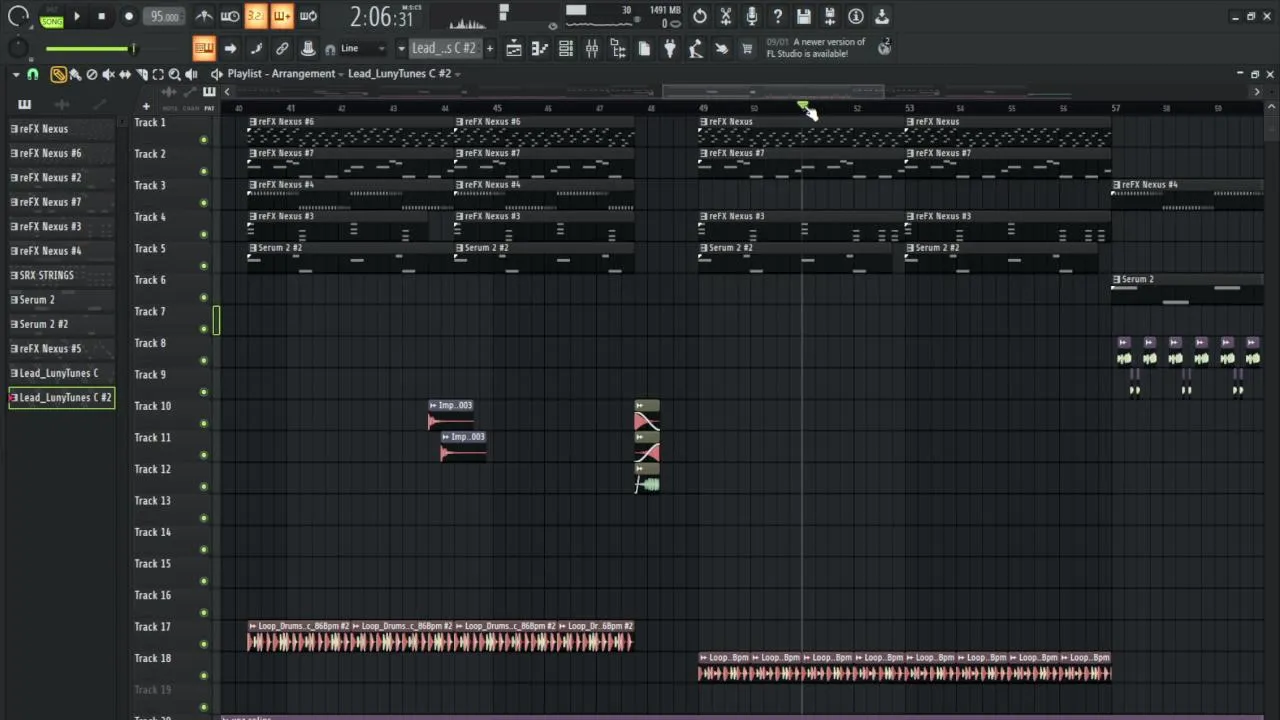Add a new pattern with plus button
The width and height of the screenshot is (1280, 720).
coord(489,48)
